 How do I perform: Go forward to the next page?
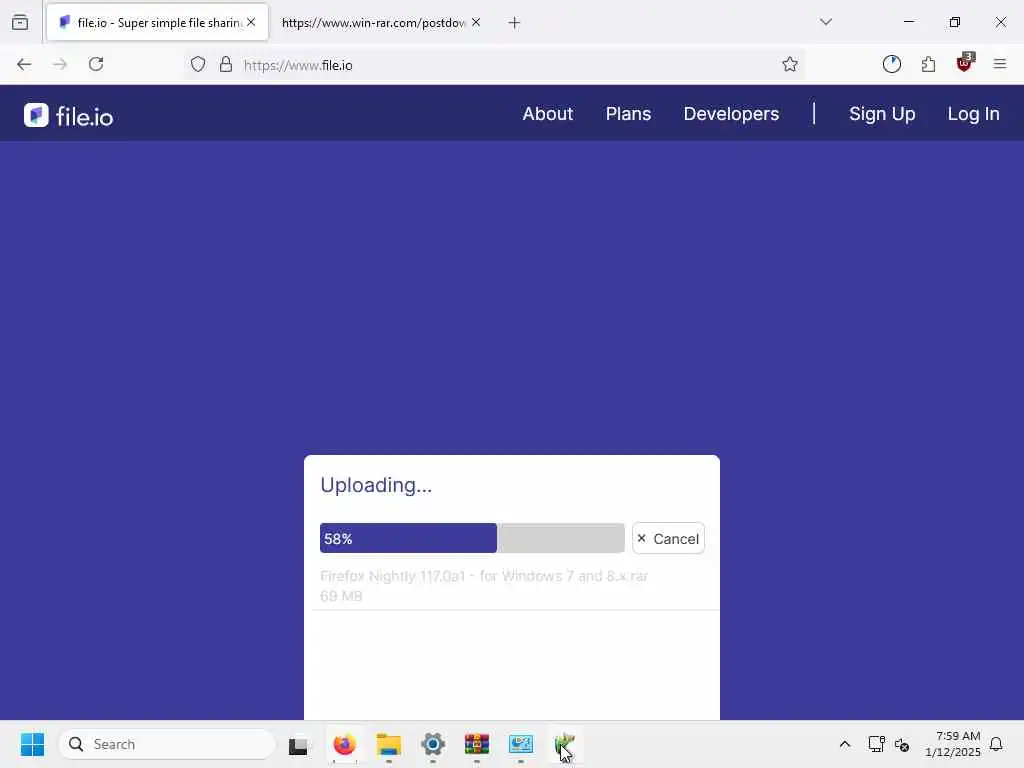[x=60, y=64]
